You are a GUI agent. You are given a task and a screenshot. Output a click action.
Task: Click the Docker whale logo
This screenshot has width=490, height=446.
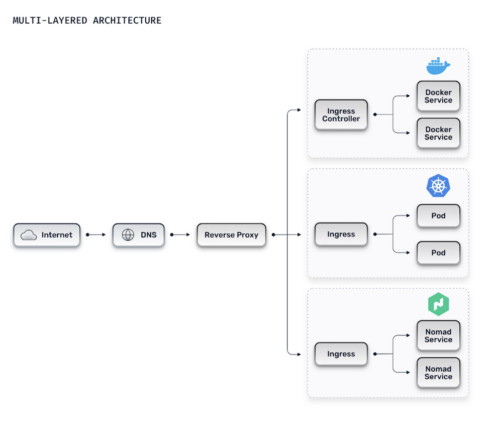pos(438,66)
